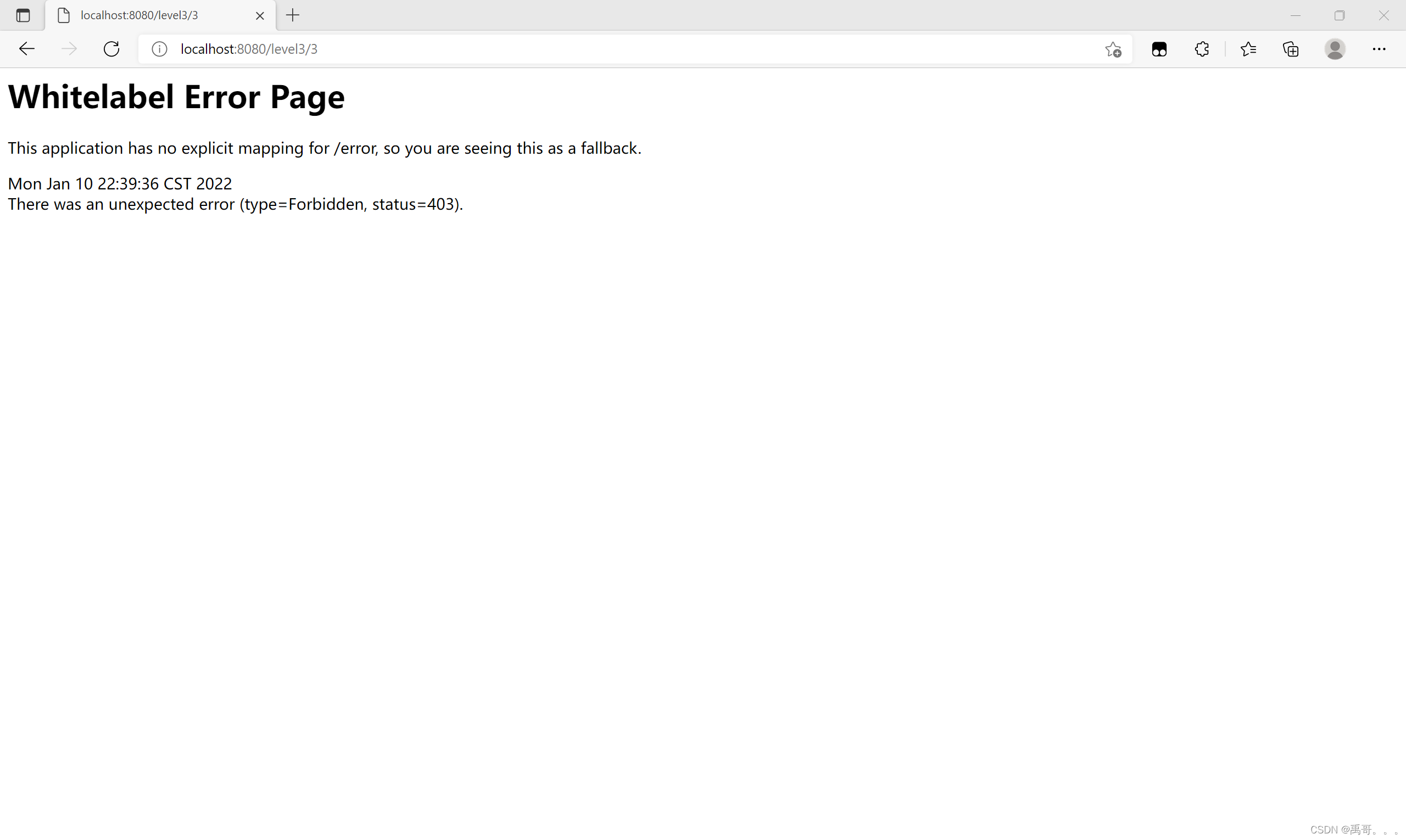
Task: Close the localhost:8080/level3/3 tab
Action: 260,16
